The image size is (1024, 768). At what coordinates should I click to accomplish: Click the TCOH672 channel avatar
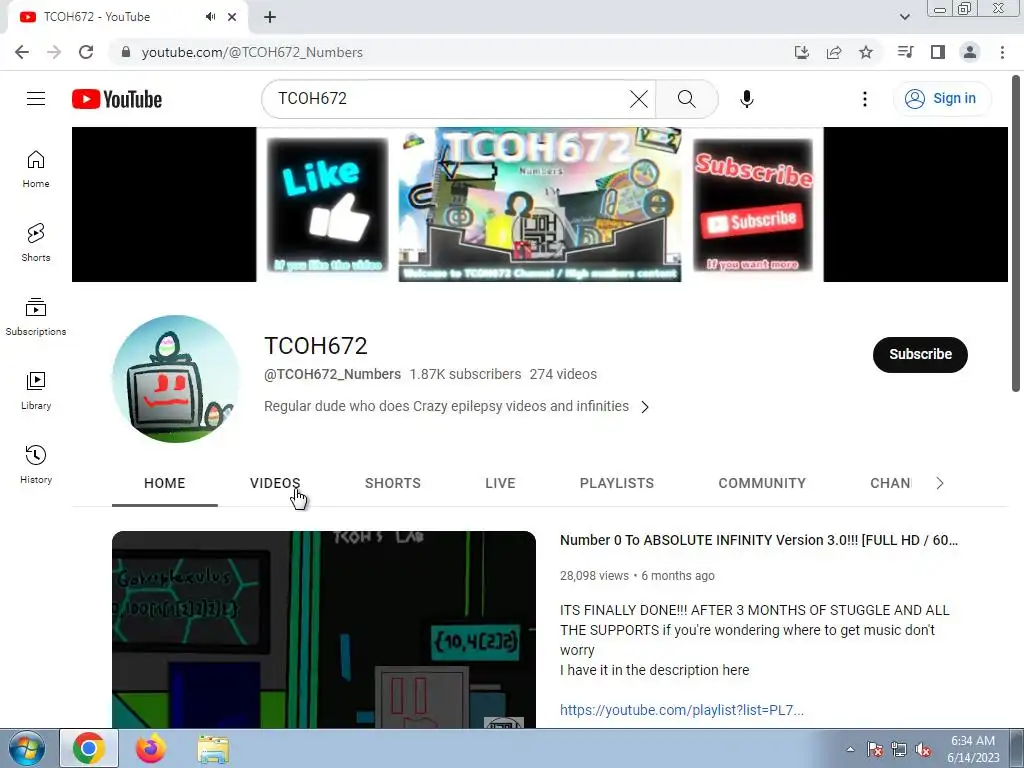(x=176, y=379)
